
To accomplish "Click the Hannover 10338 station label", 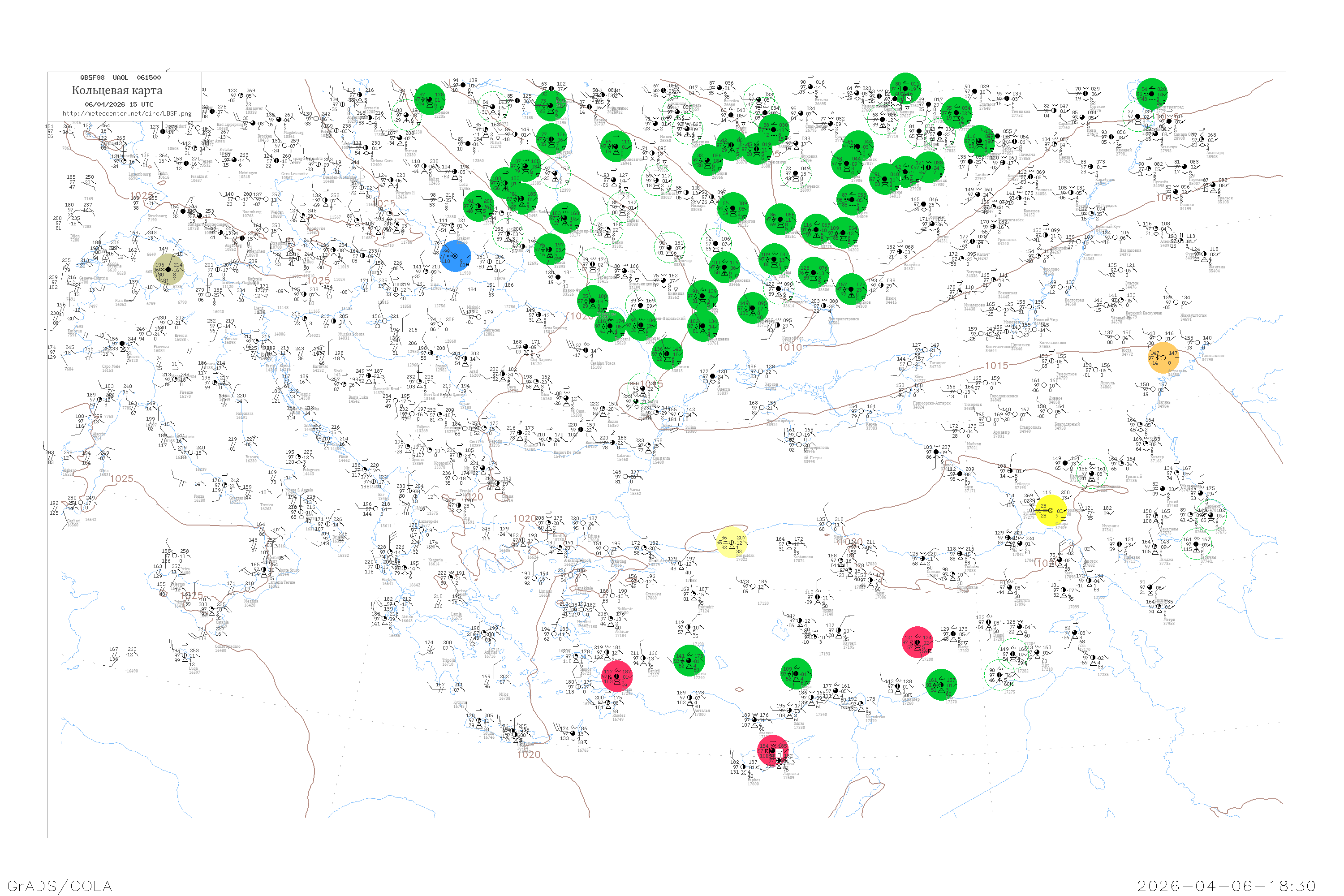I will (x=254, y=110).
